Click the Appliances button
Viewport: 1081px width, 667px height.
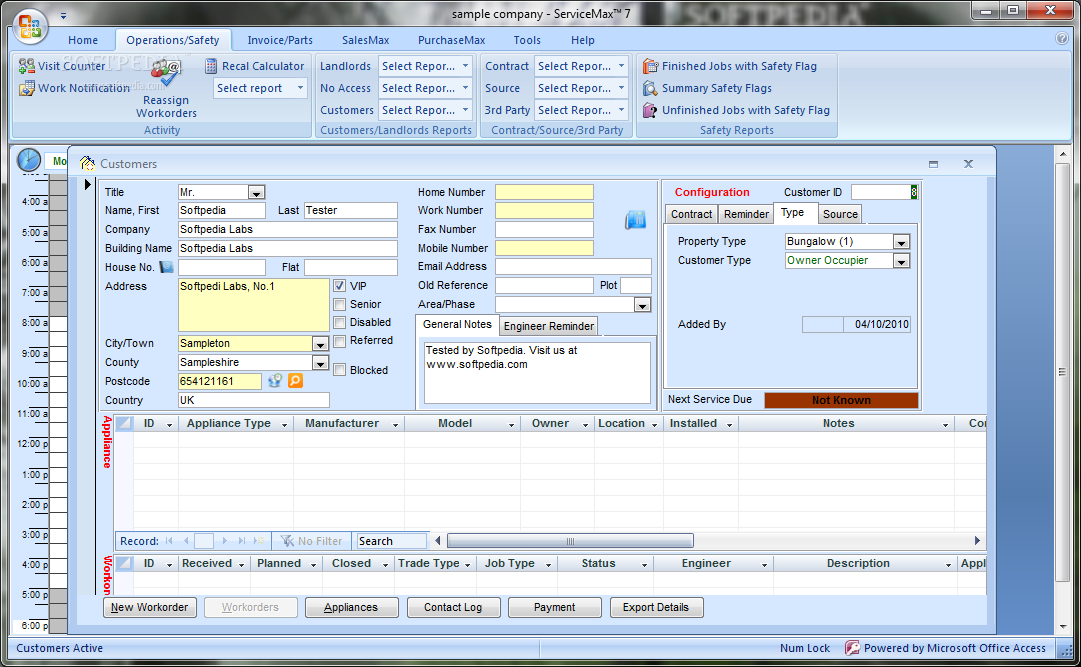coord(351,608)
